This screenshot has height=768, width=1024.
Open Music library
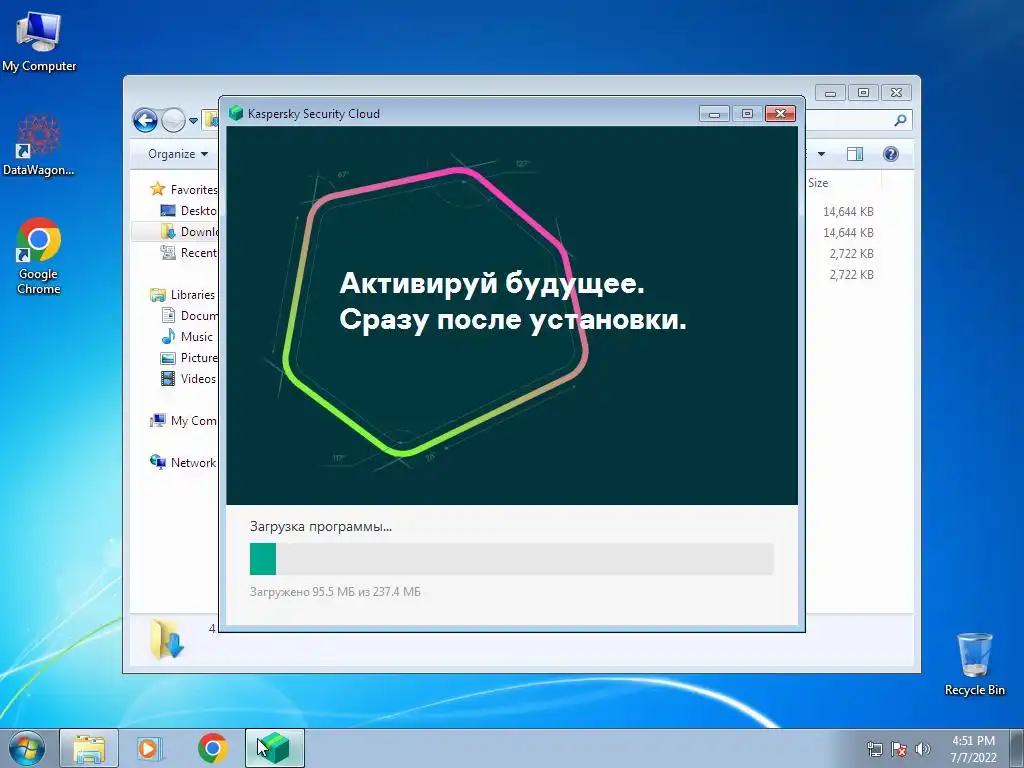coord(187,336)
